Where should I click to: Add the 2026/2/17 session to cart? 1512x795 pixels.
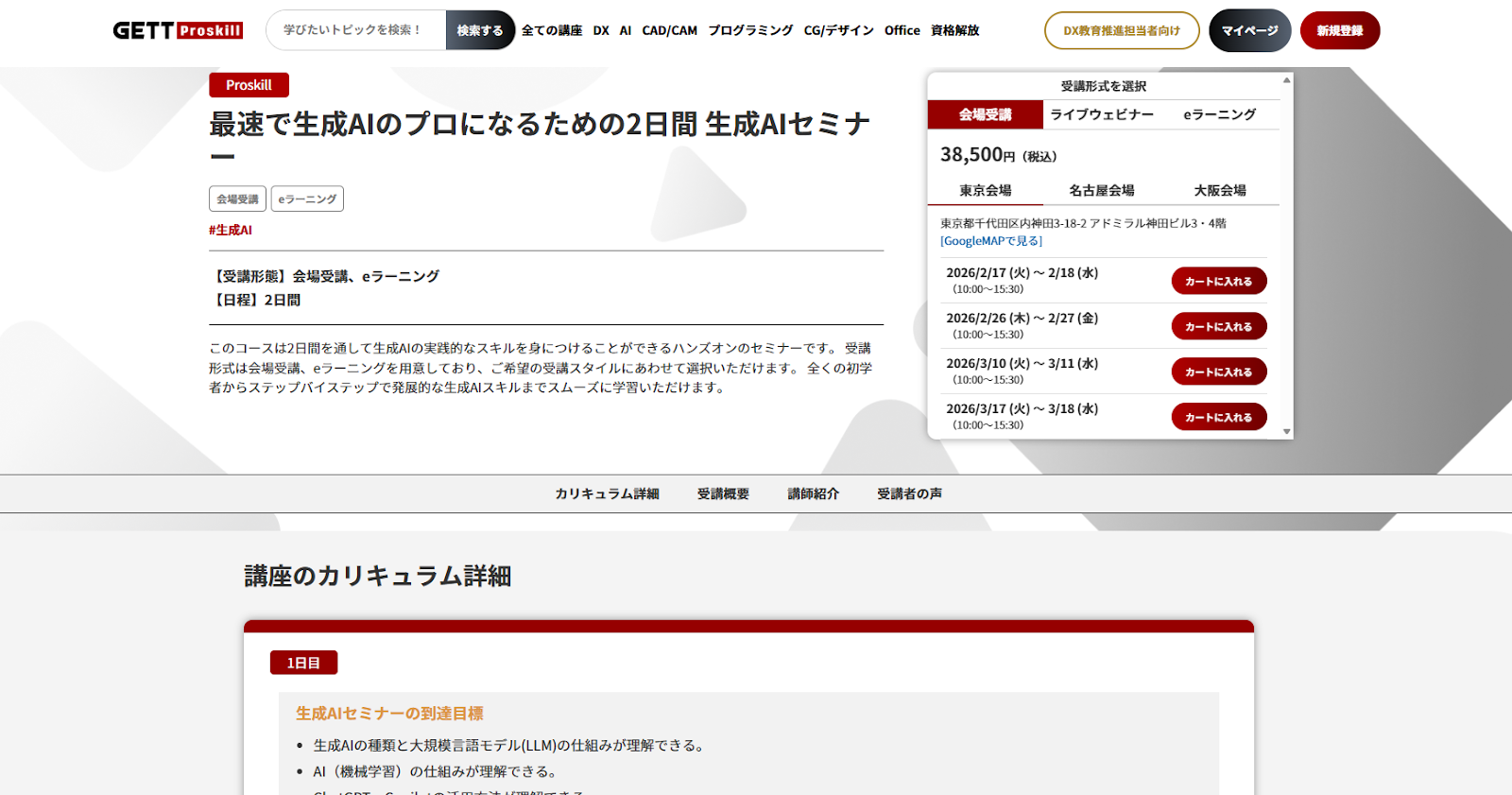coord(1218,281)
